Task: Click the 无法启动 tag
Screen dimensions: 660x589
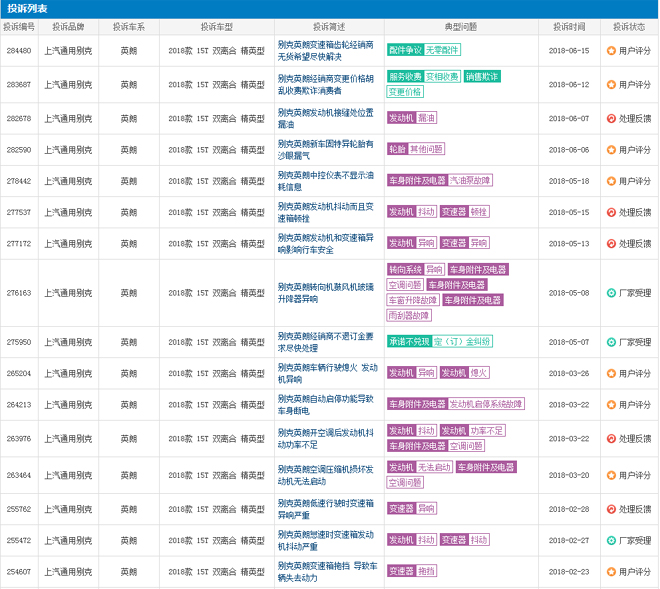Action: coord(434,467)
